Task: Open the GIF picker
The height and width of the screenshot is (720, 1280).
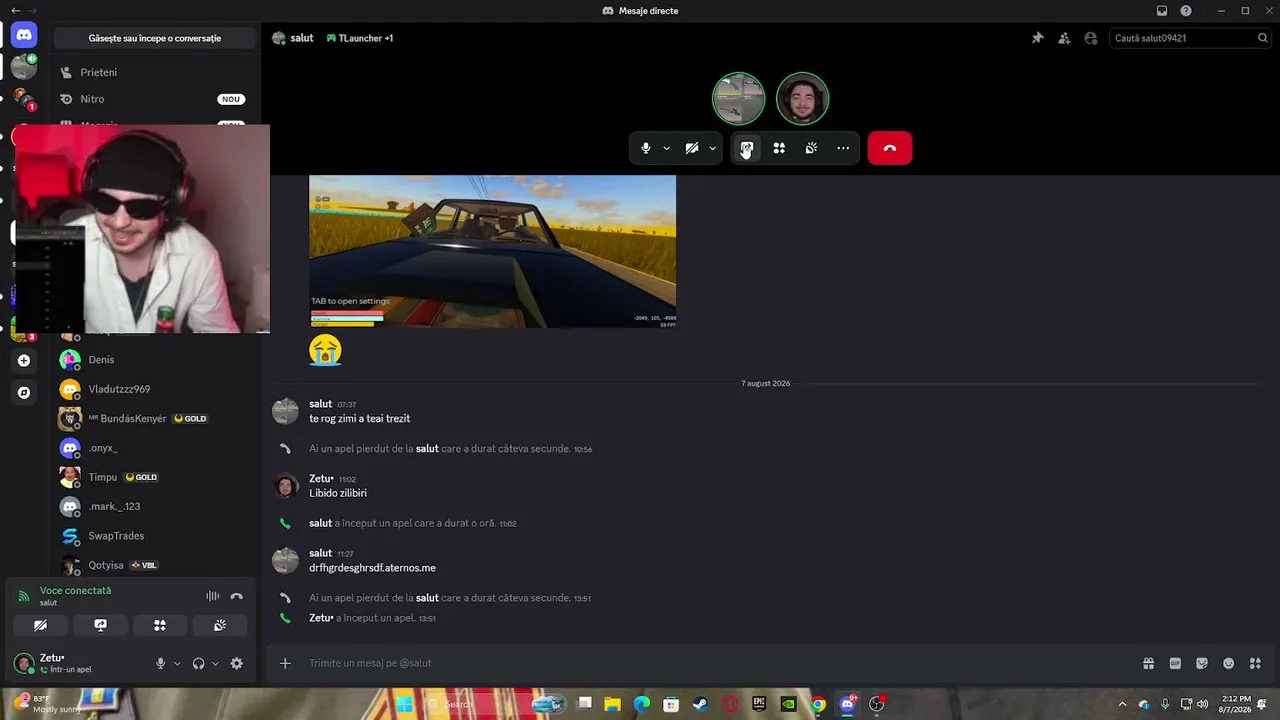Action: (1175, 663)
